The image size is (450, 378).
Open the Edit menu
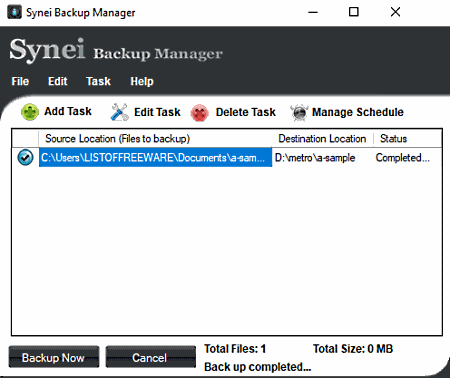coord(58,81)
